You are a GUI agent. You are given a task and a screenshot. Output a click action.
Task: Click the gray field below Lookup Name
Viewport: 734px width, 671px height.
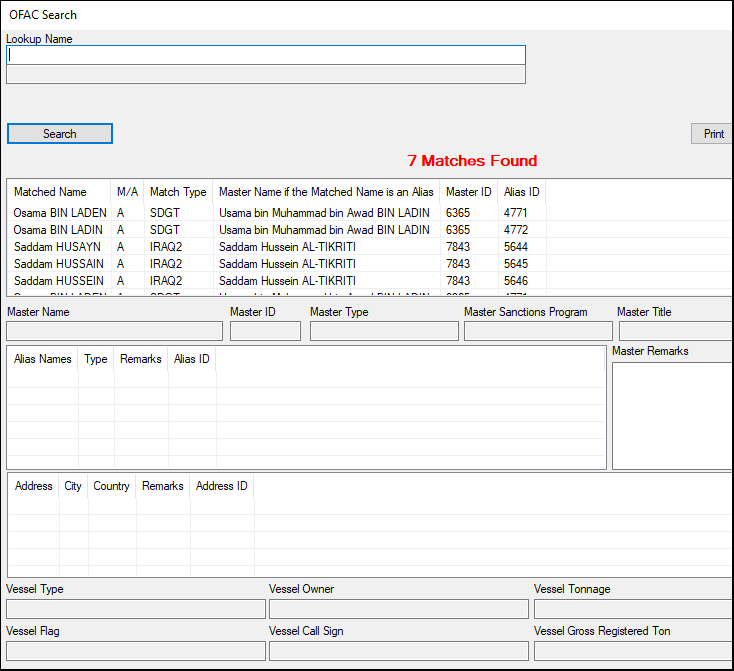(x=266, y=74)
